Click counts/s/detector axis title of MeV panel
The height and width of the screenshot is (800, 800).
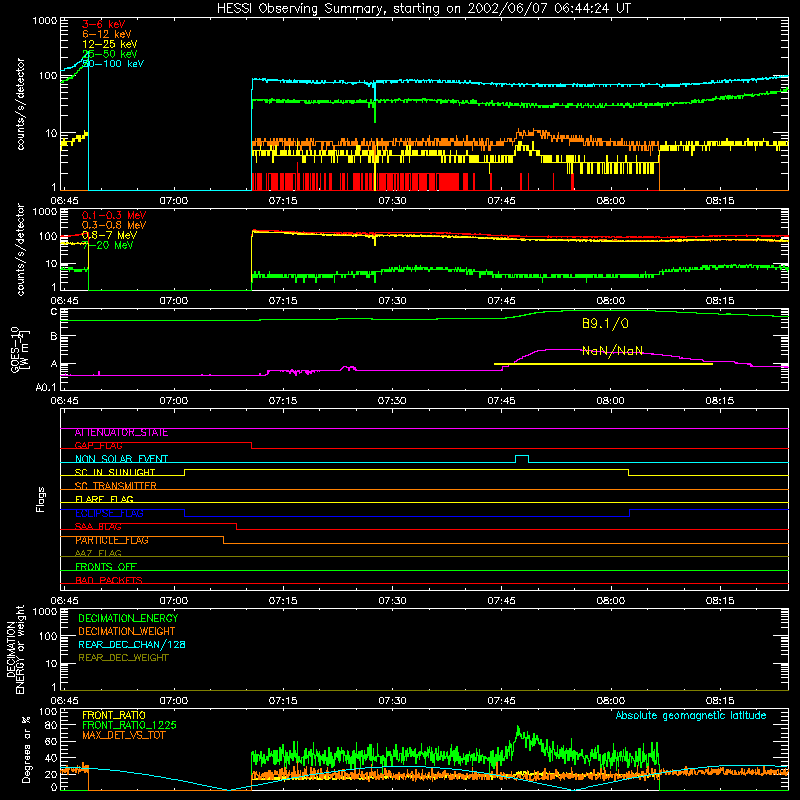click(x=20, y=249)
